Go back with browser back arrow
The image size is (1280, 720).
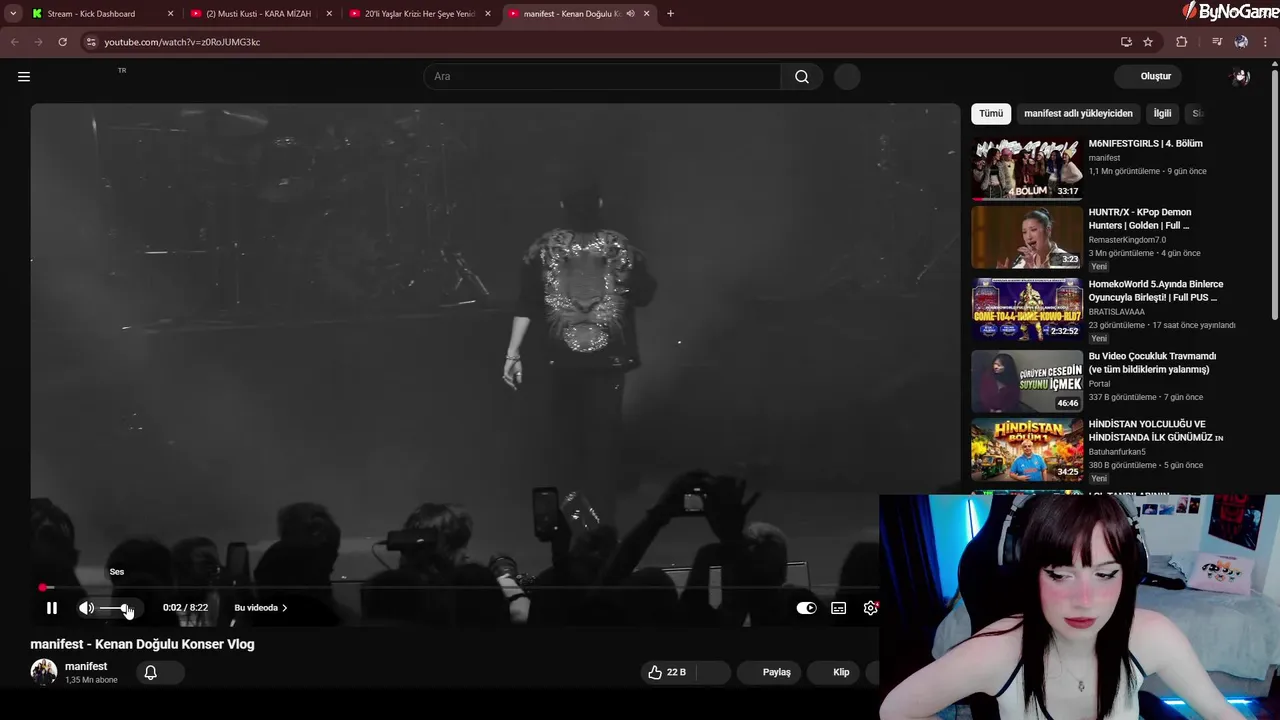coord(15,42)
